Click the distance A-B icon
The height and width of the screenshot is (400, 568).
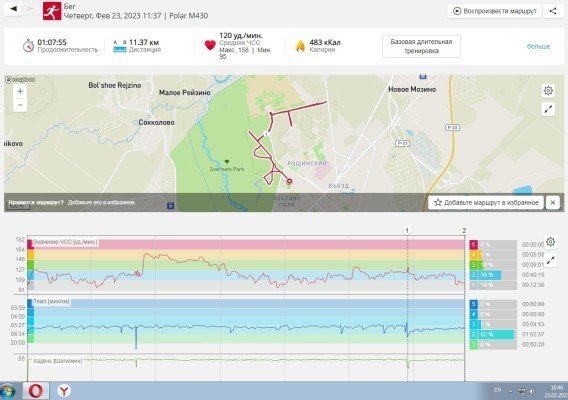pos(120,46)
